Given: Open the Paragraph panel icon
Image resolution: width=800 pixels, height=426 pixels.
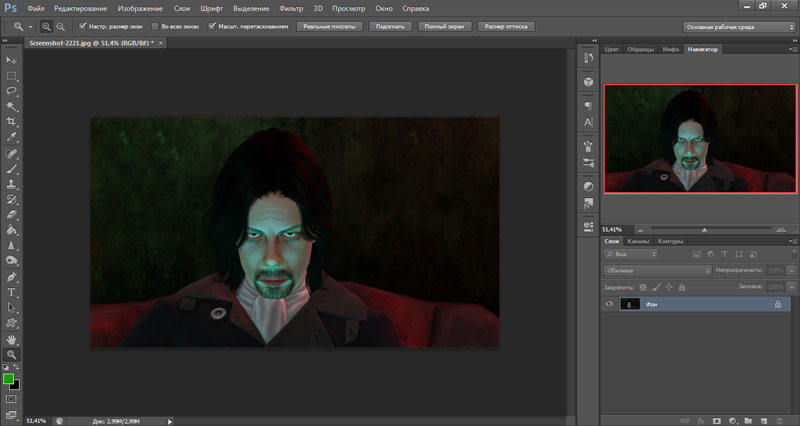Looking at the screenshot, I should point(588,106).
